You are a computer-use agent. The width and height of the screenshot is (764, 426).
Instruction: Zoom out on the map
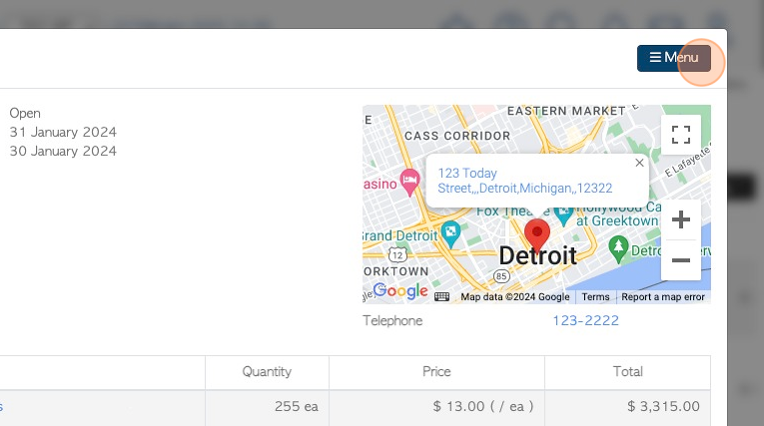click(x=680, y=260)
